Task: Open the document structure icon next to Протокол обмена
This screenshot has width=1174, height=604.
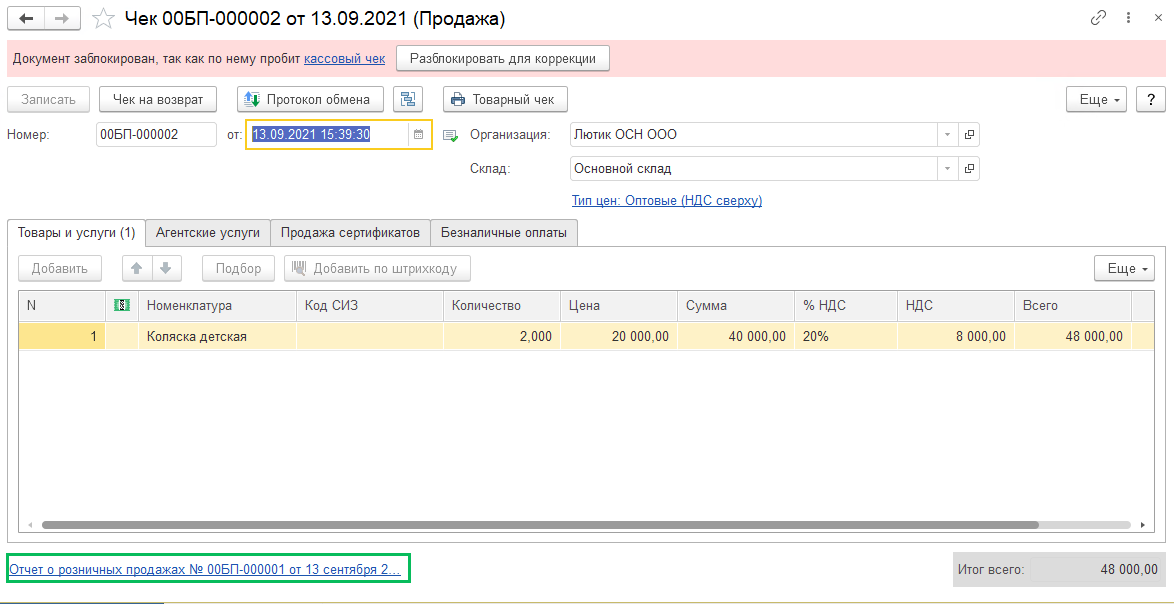Action: coord(408,99)
